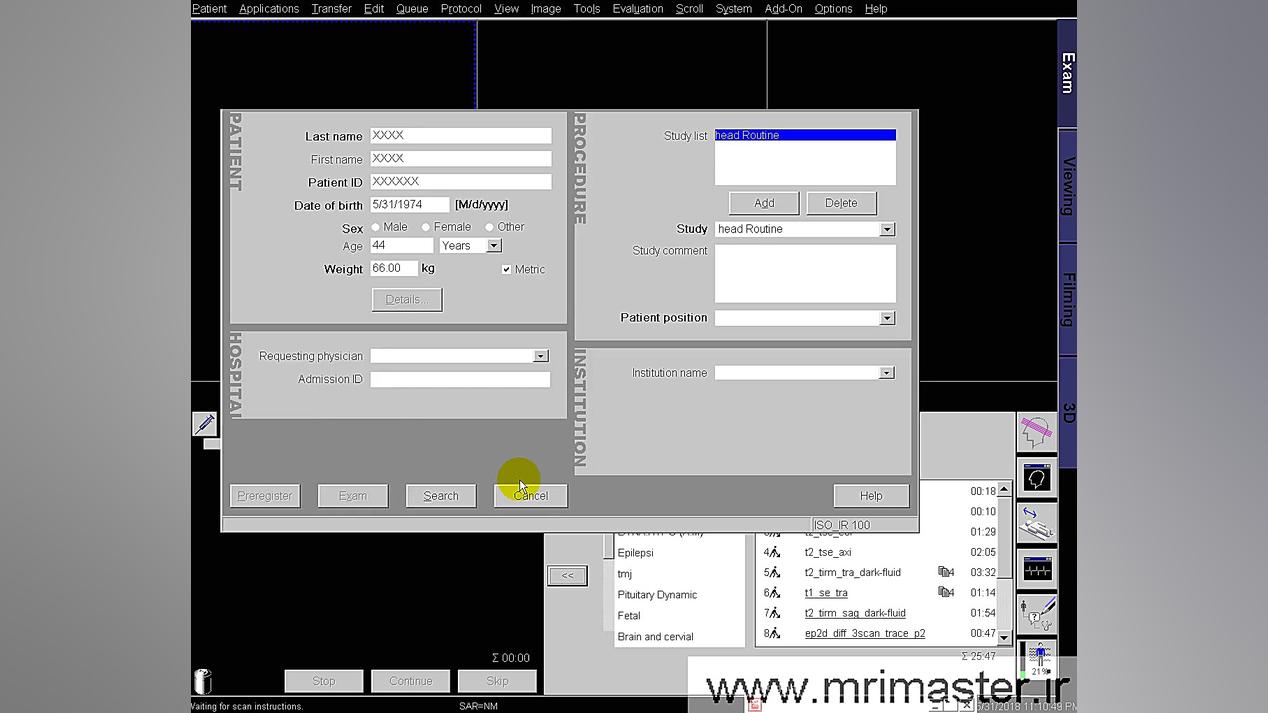
Task: Click the Patient ID input field
Action: click(461, 182)
